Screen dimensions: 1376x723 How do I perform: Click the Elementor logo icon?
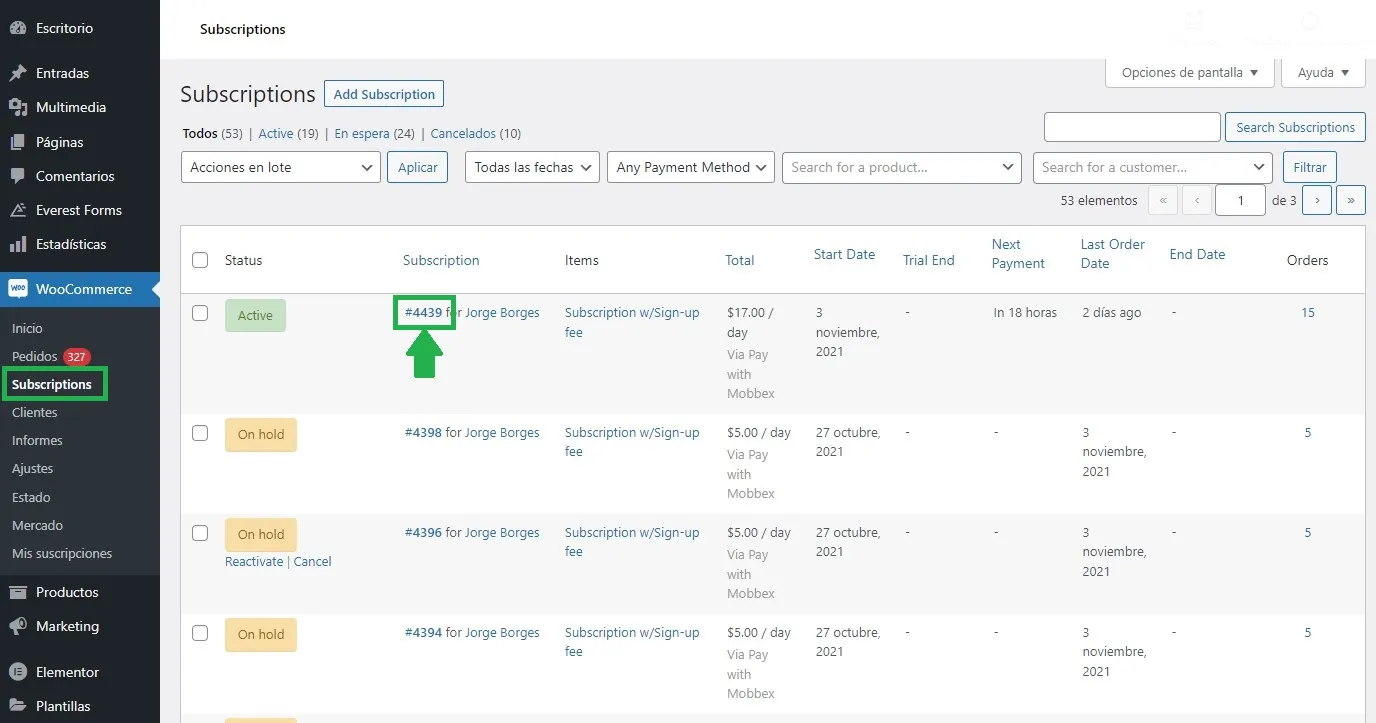pyautogui.click(x=17, y=672)
